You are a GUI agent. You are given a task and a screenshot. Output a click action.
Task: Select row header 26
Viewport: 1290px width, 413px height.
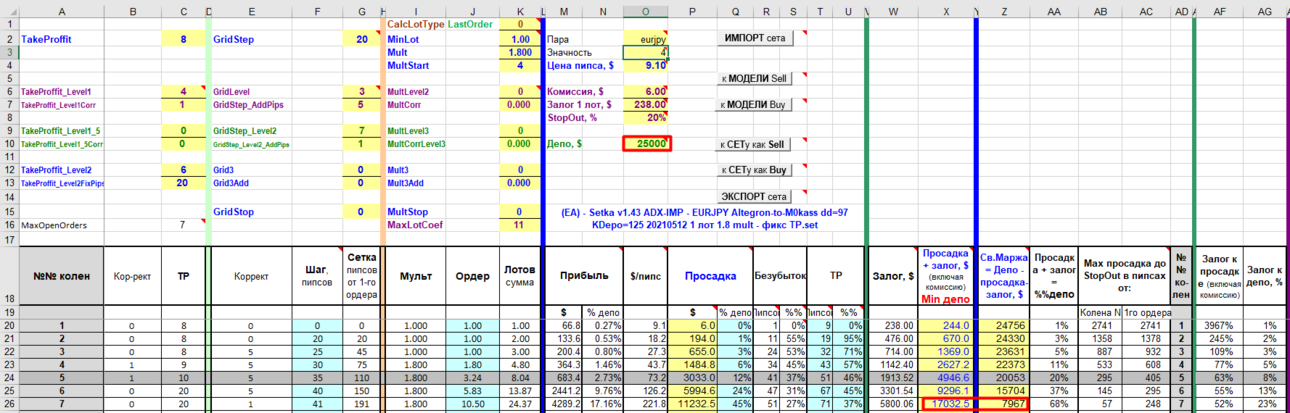(x=8, y=405)
